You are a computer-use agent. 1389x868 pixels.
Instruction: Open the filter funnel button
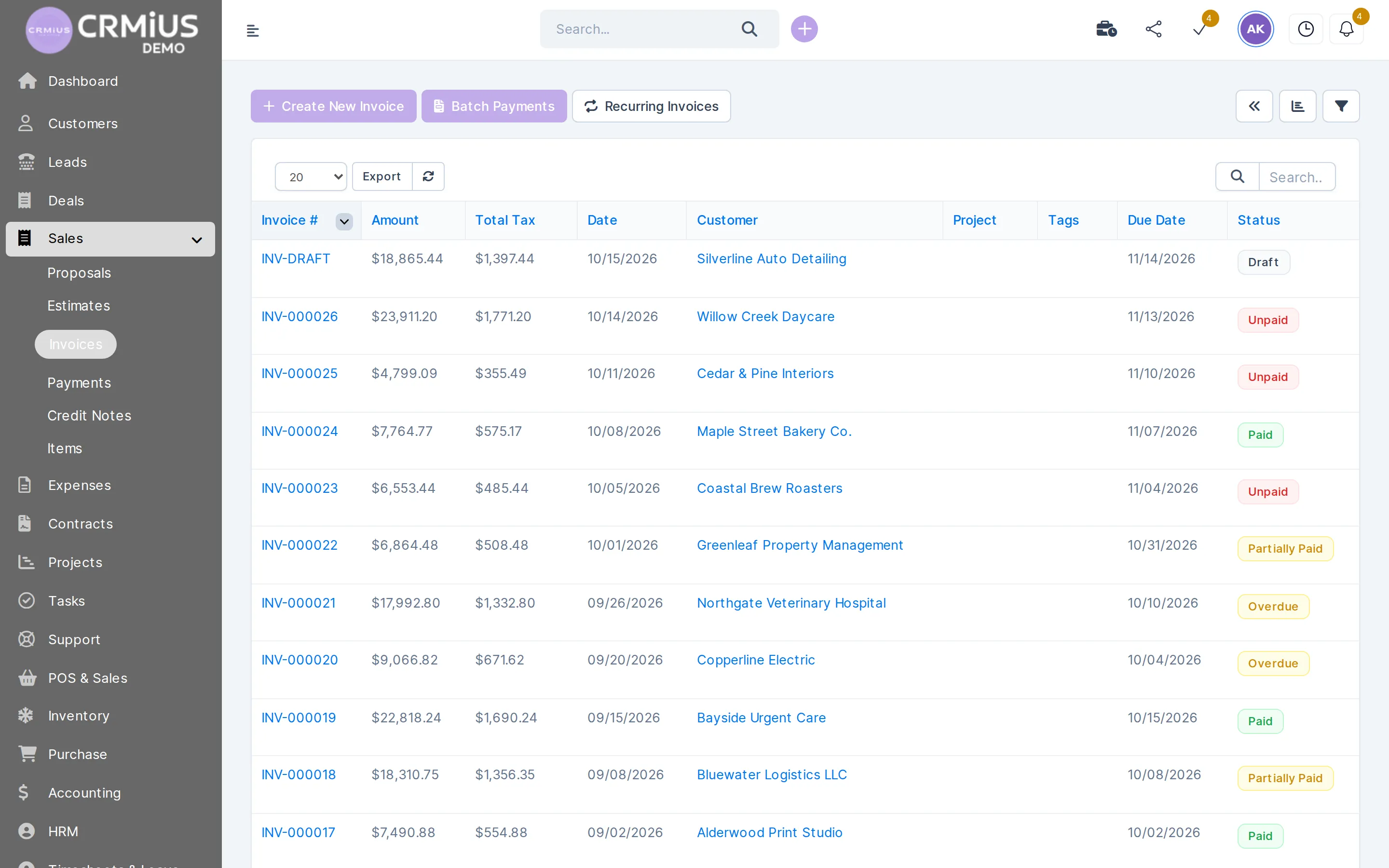click(1341, 106)
